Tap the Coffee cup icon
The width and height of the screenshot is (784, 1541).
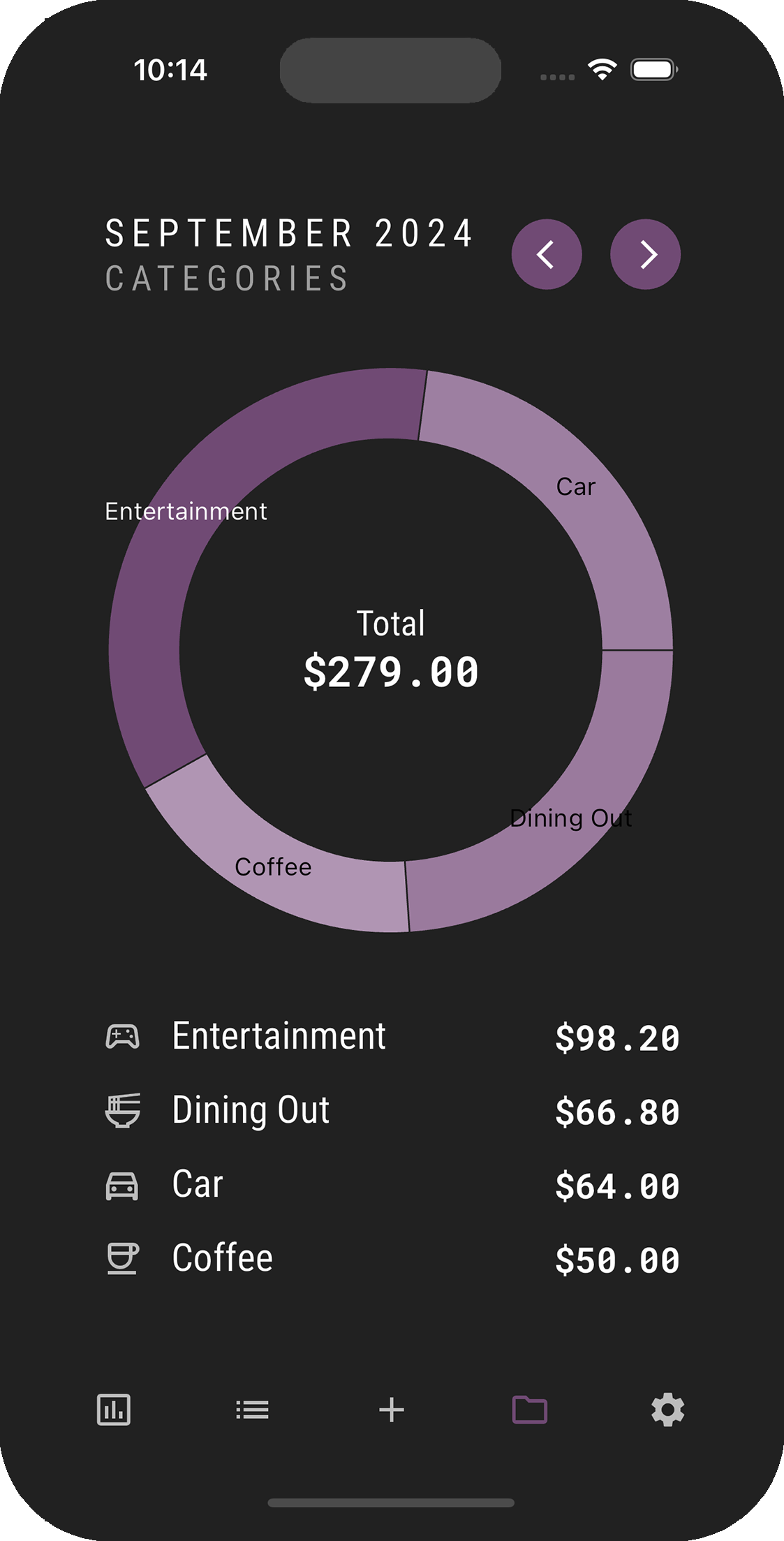(122, 1259)
